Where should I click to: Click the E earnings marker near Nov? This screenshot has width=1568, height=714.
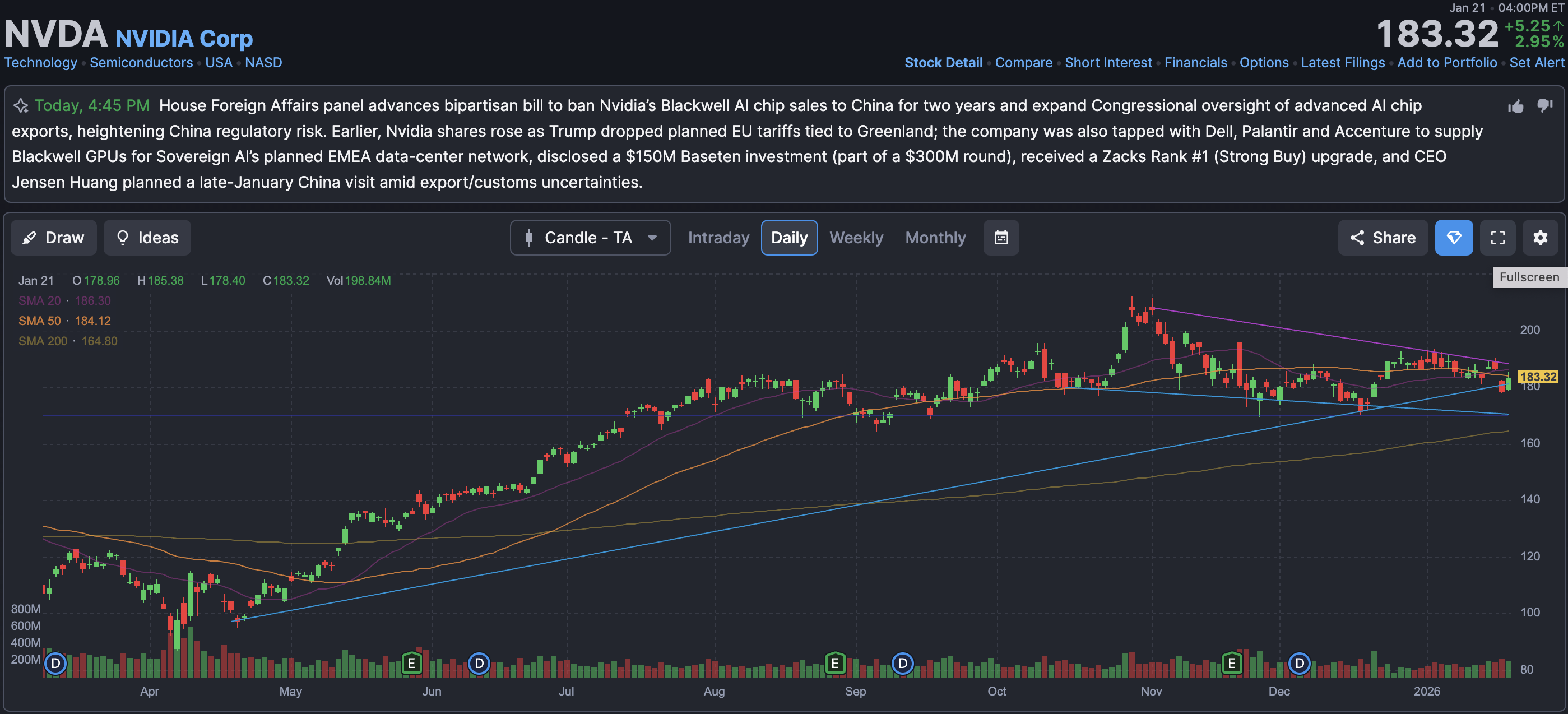point(1231,663)
